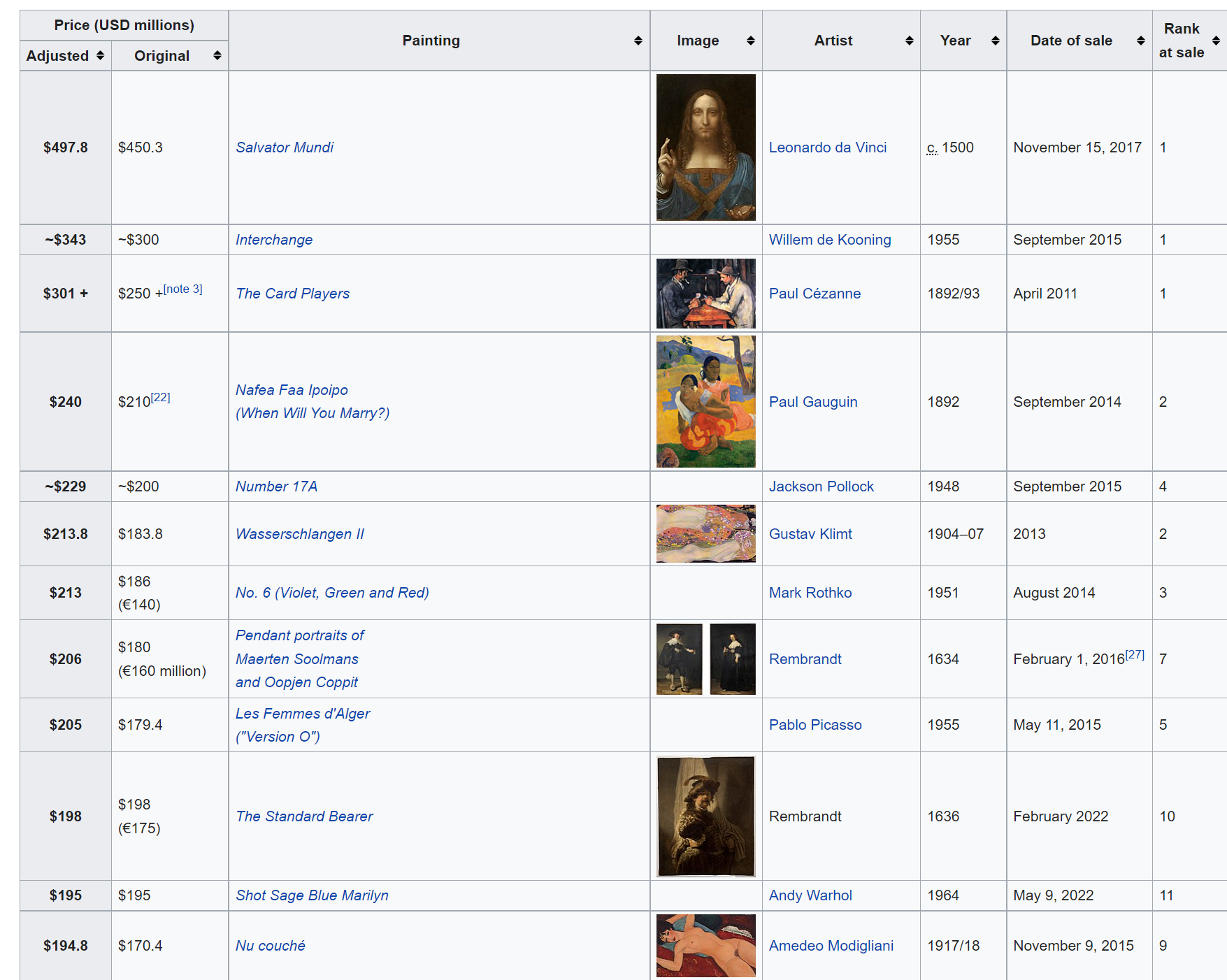Image resolution: width=1227 pixels, height=980 pixels.
Task: Follow the Jackson Pollock artist link
Action: tap(821, 487)
